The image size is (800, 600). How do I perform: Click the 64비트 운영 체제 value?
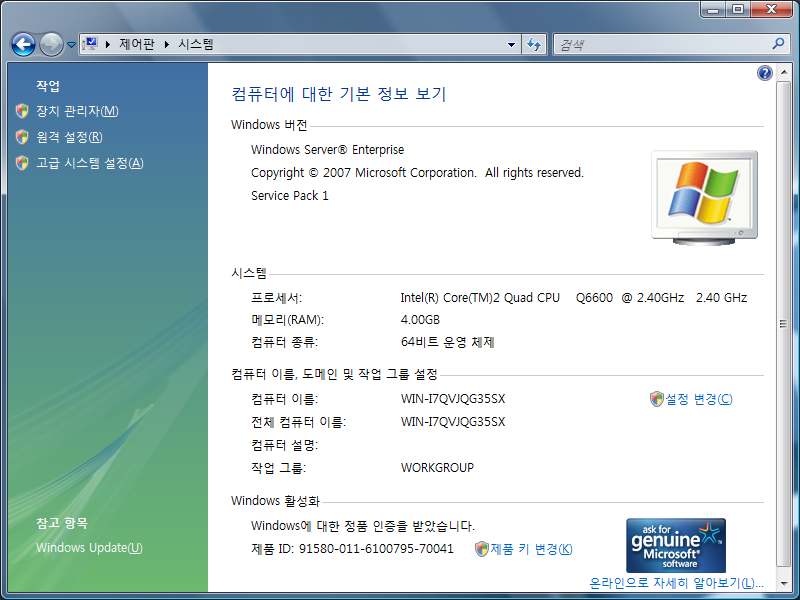(447, 342)
